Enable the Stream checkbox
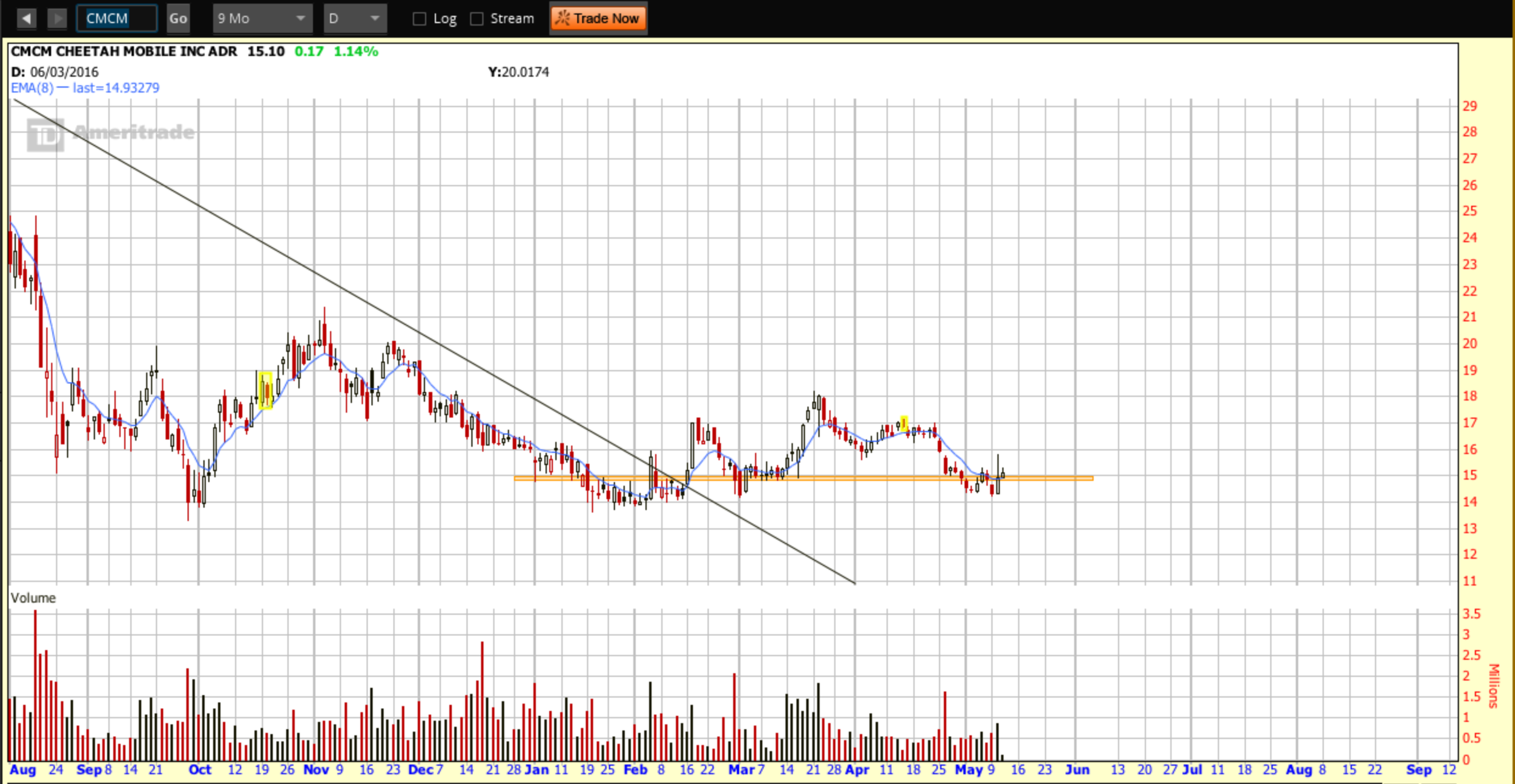The image size is (1515, 784). point(477,19)
